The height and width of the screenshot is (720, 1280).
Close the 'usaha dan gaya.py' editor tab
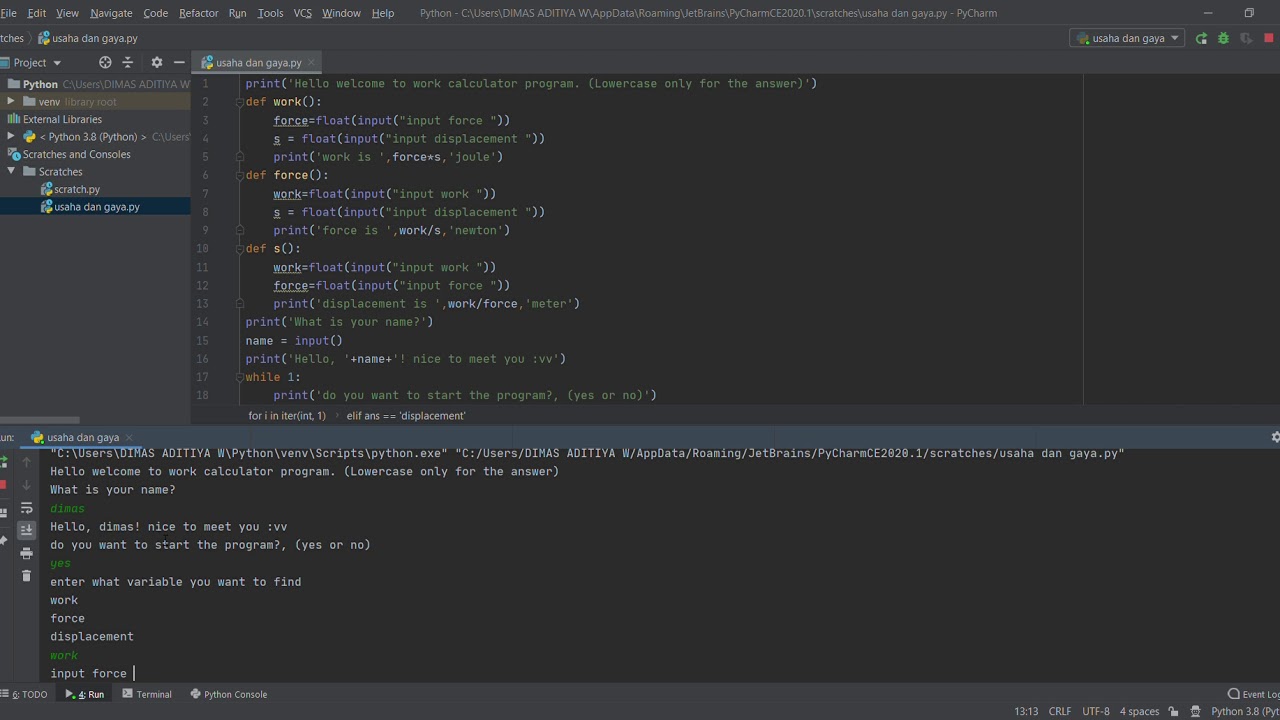click(311, 62)
